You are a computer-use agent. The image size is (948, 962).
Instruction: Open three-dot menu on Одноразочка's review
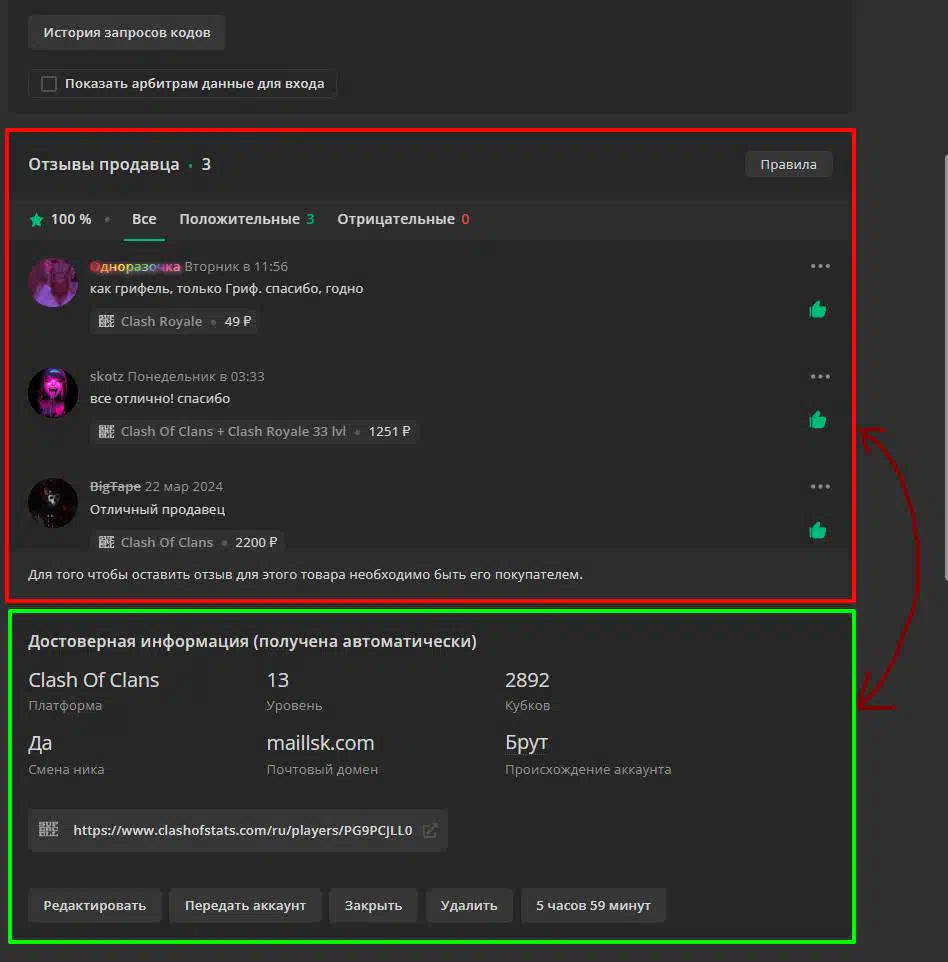coord(820,266)
